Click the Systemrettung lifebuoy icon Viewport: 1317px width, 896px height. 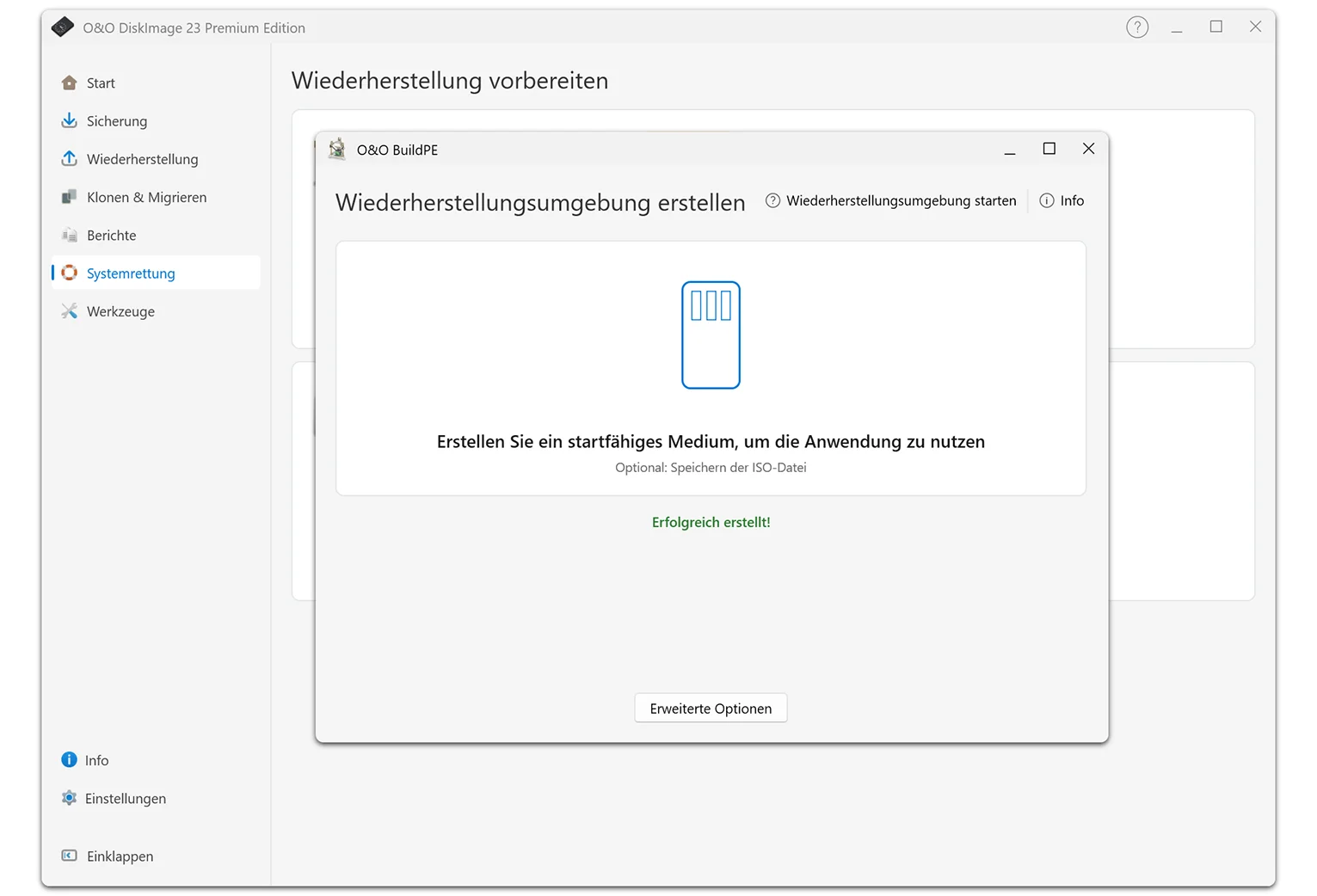pos(70,273)
